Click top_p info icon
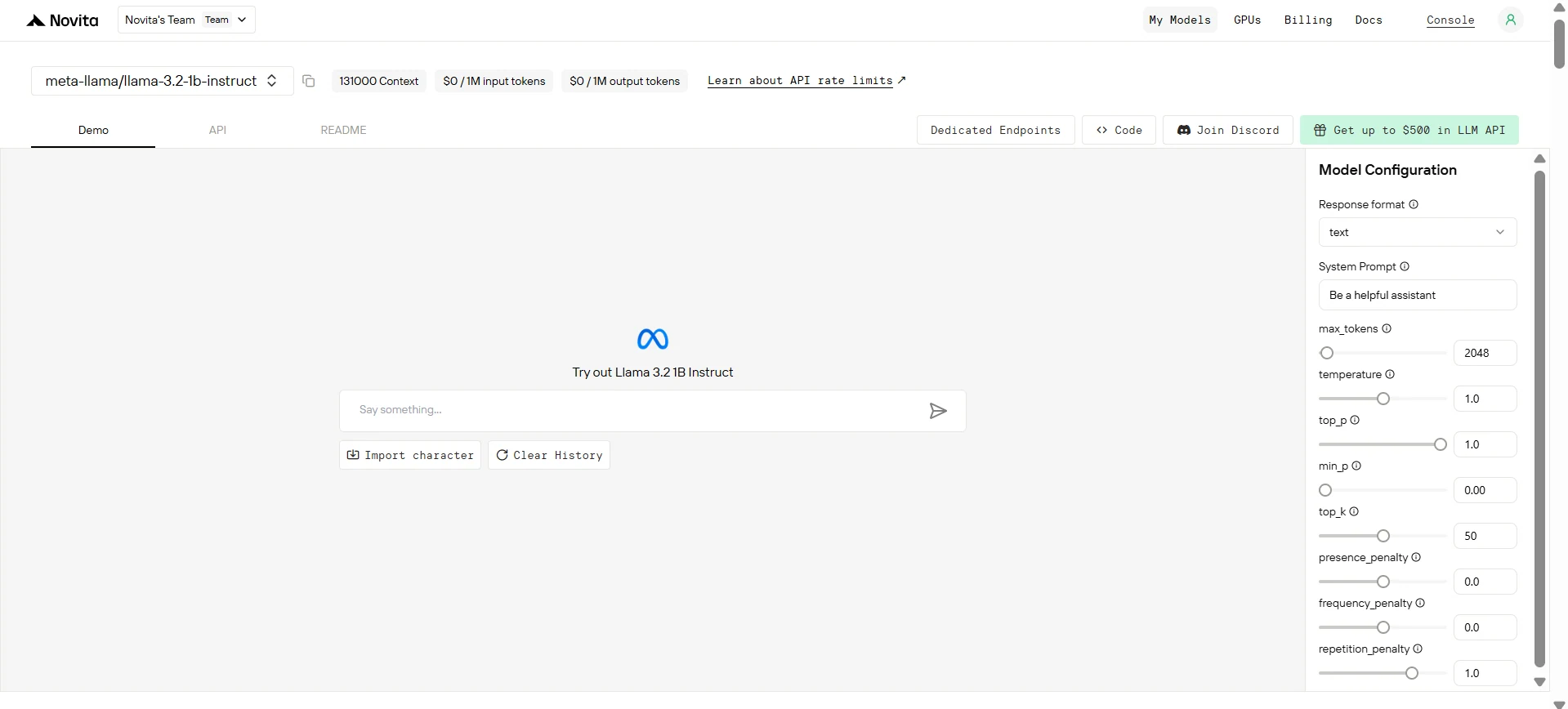This screenshot has width=1568, height=709. coord(1355,420)
